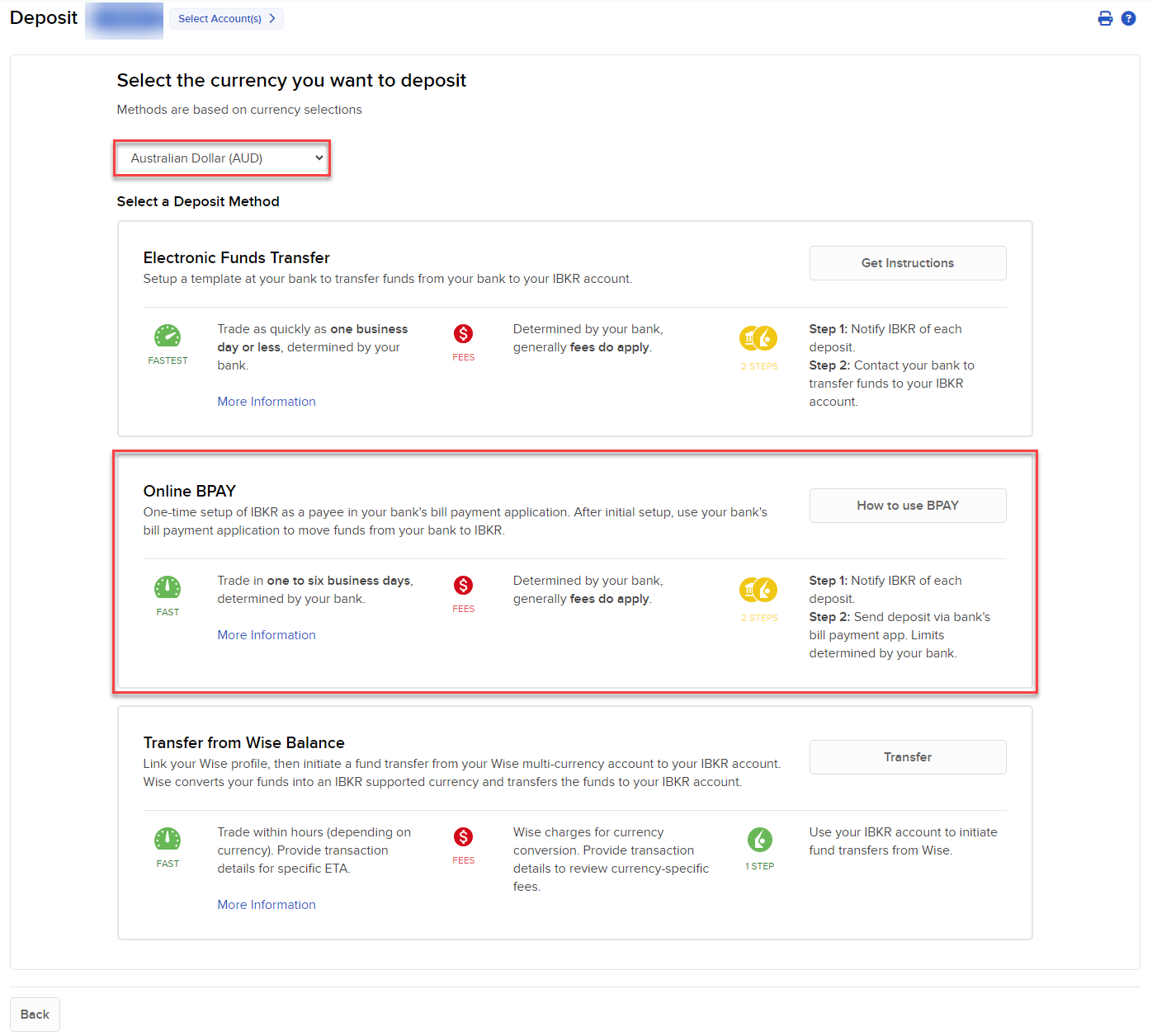
Task: Open More Information under Online BPAY
Action: (x=266, y=634)
